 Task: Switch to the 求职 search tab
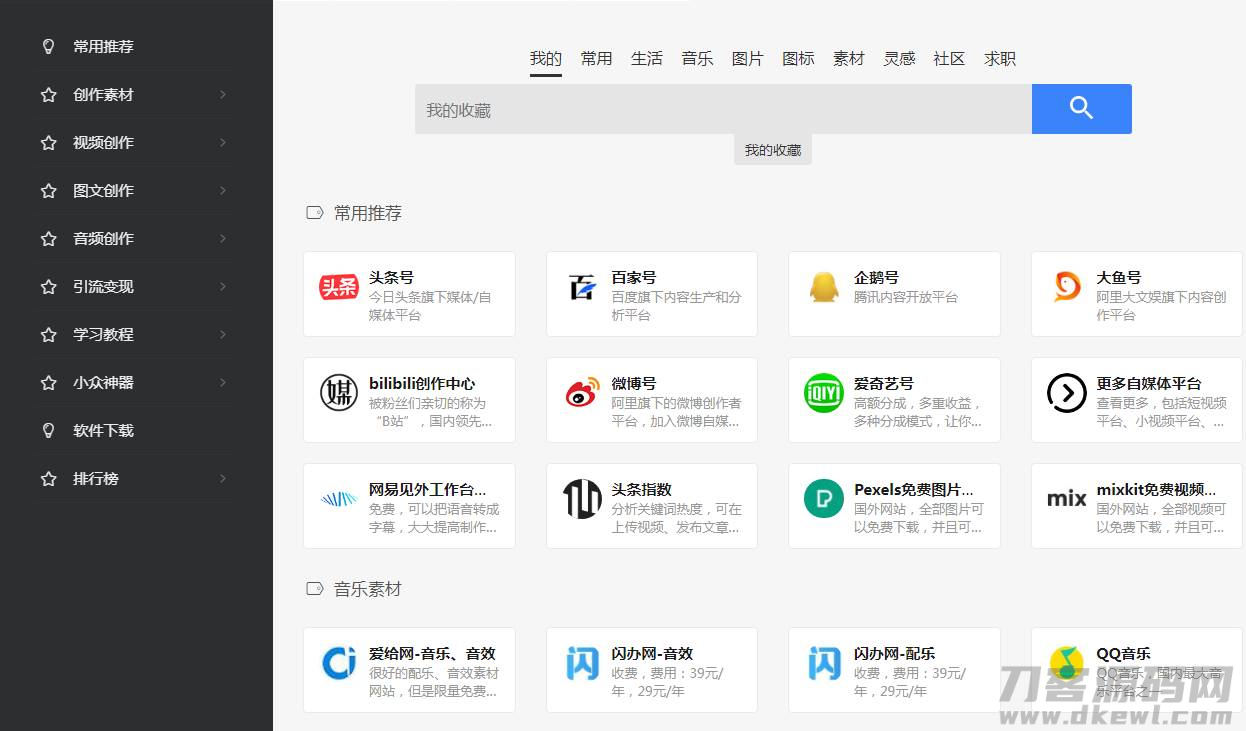(x=1000, y=59)
